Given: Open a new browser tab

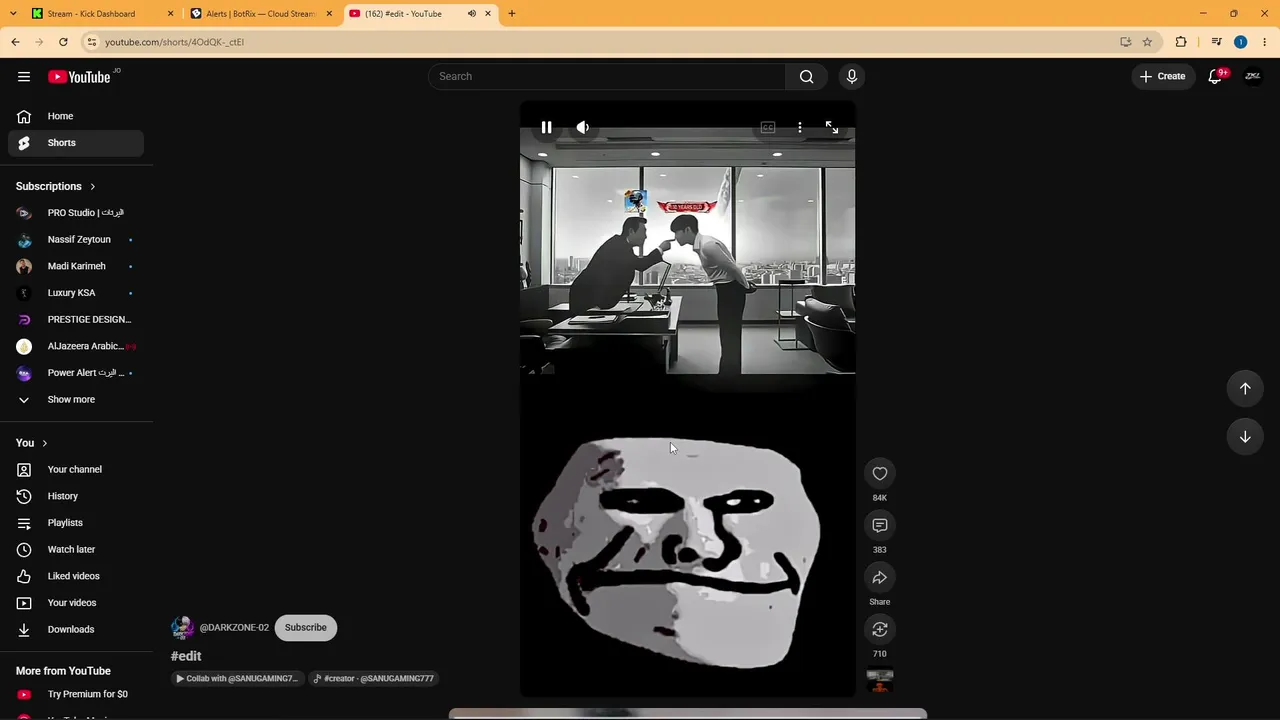Looking at the screenshot, I should pos(512,14).
